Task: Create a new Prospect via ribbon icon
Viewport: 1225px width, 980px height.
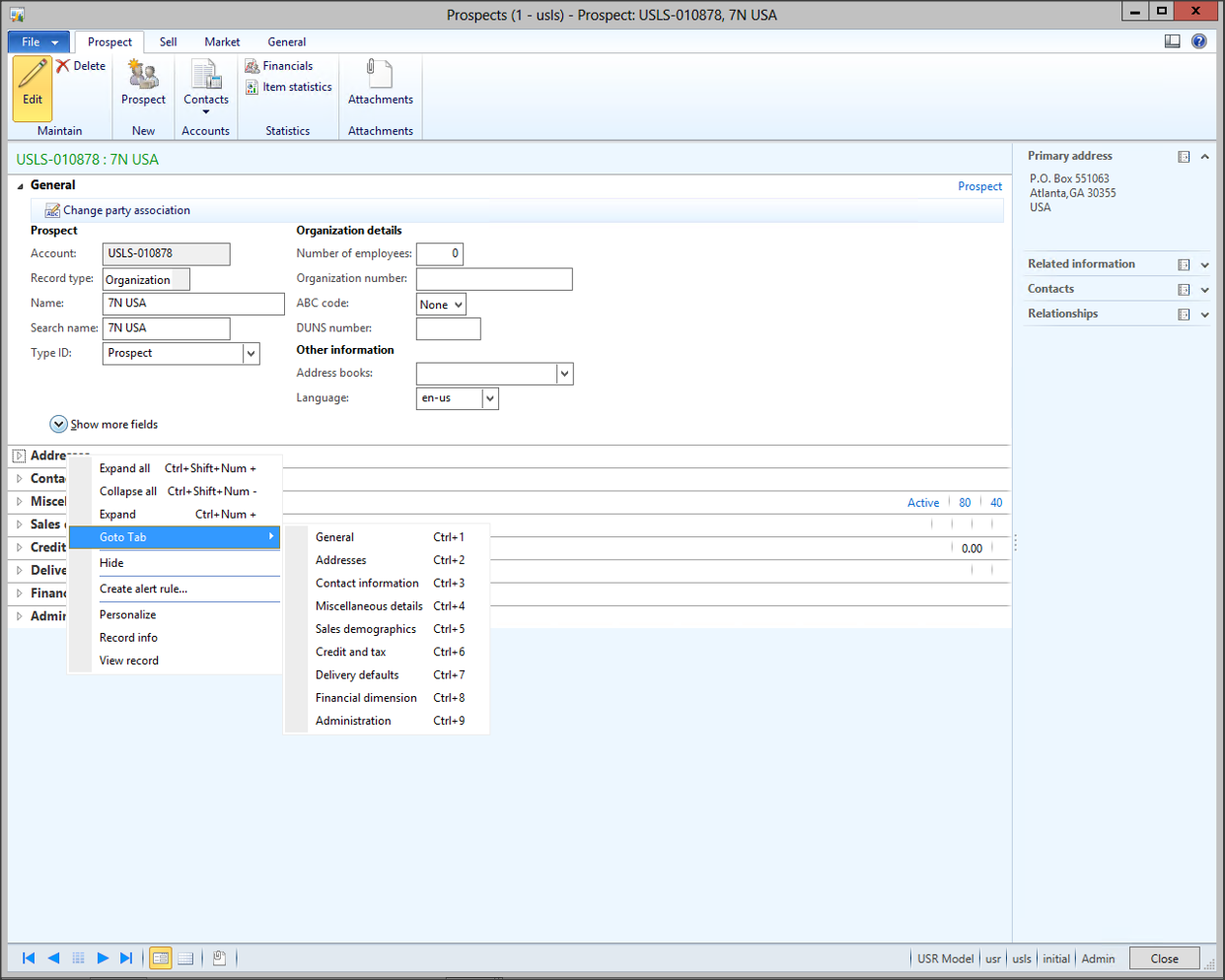Action: coord(143,76)
